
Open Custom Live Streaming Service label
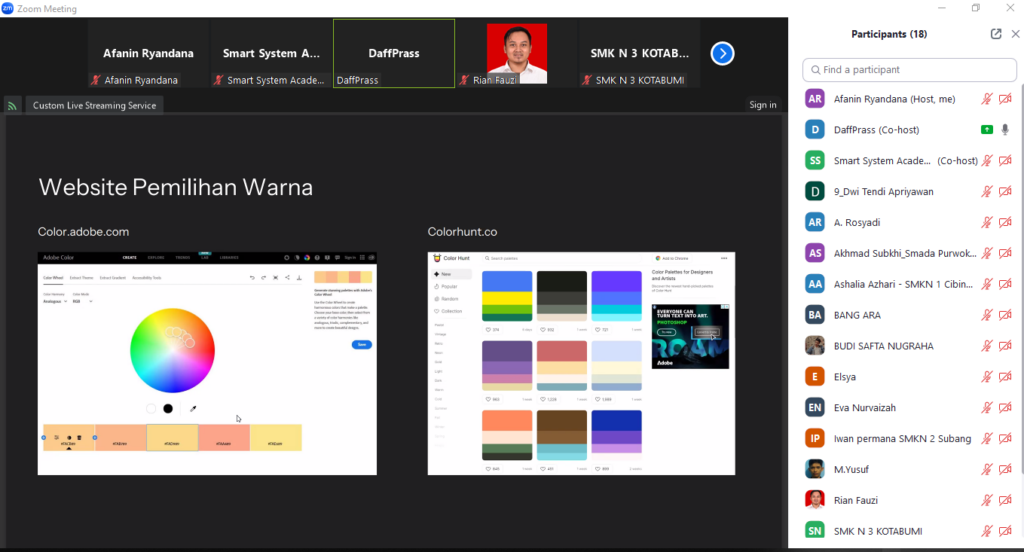(x=95, y=105)
